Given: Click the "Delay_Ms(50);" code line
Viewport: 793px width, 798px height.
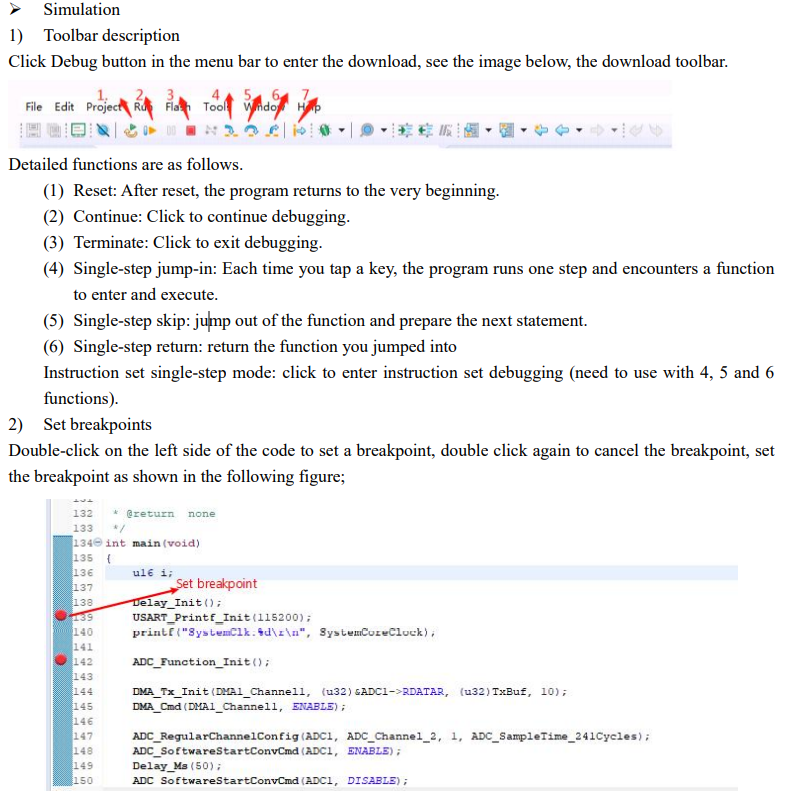Looking at the screenshot, I should point(177,766).
